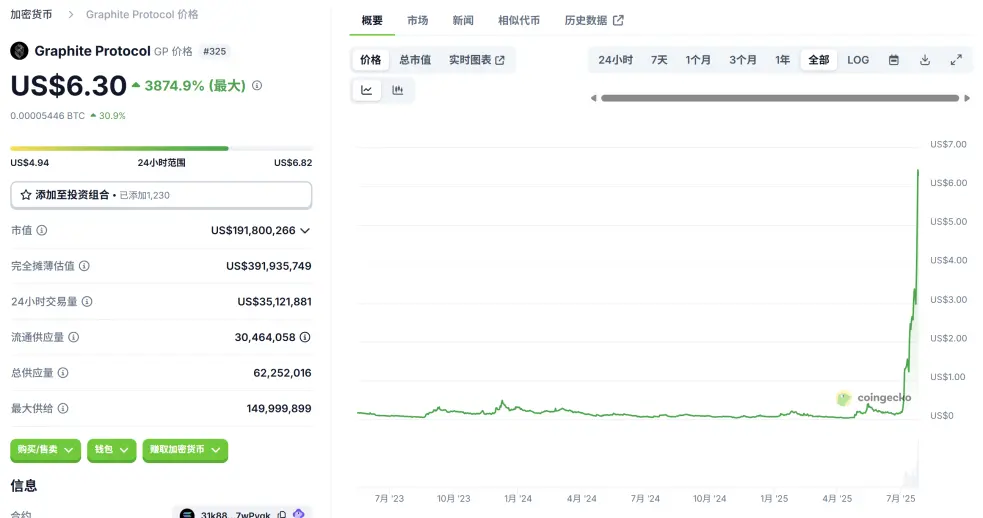The height and width of the screenshot is (518, 983).
Task: Click the download chart data icon
Action: [x=925, y=60]
